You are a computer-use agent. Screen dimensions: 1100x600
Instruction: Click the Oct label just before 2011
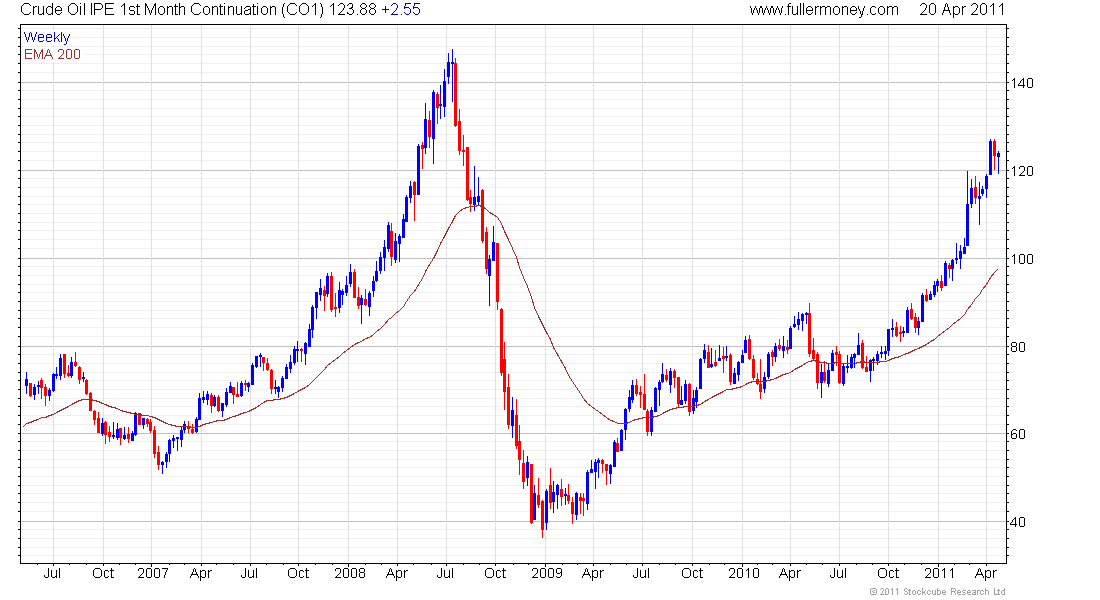tap(889, 573)
